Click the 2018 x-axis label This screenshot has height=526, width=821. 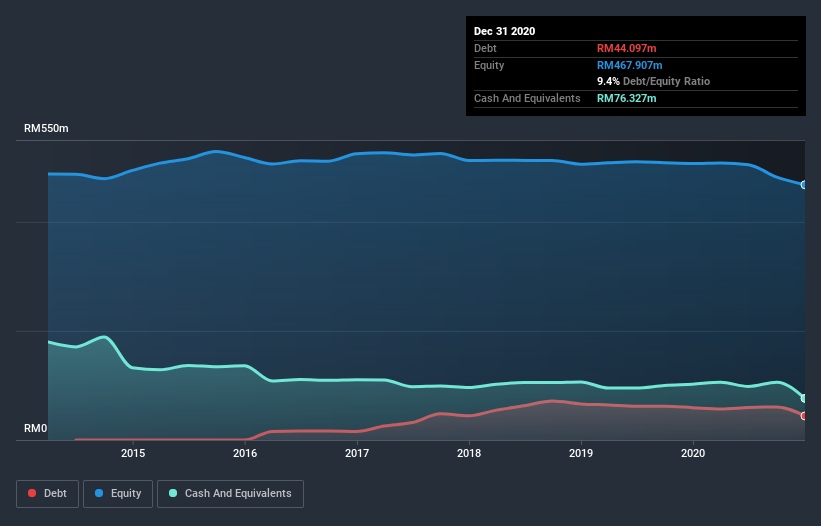click(x=469, y=453)
